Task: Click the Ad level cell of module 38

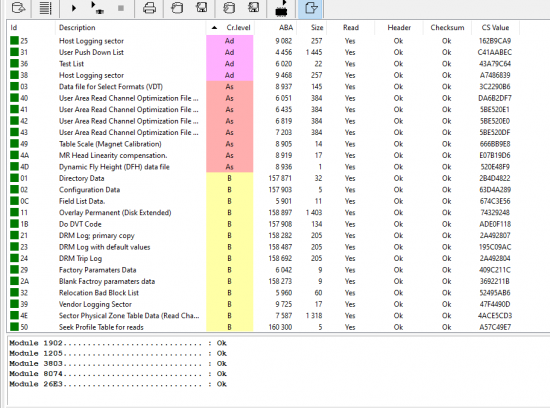Action: tap(229, 75)
